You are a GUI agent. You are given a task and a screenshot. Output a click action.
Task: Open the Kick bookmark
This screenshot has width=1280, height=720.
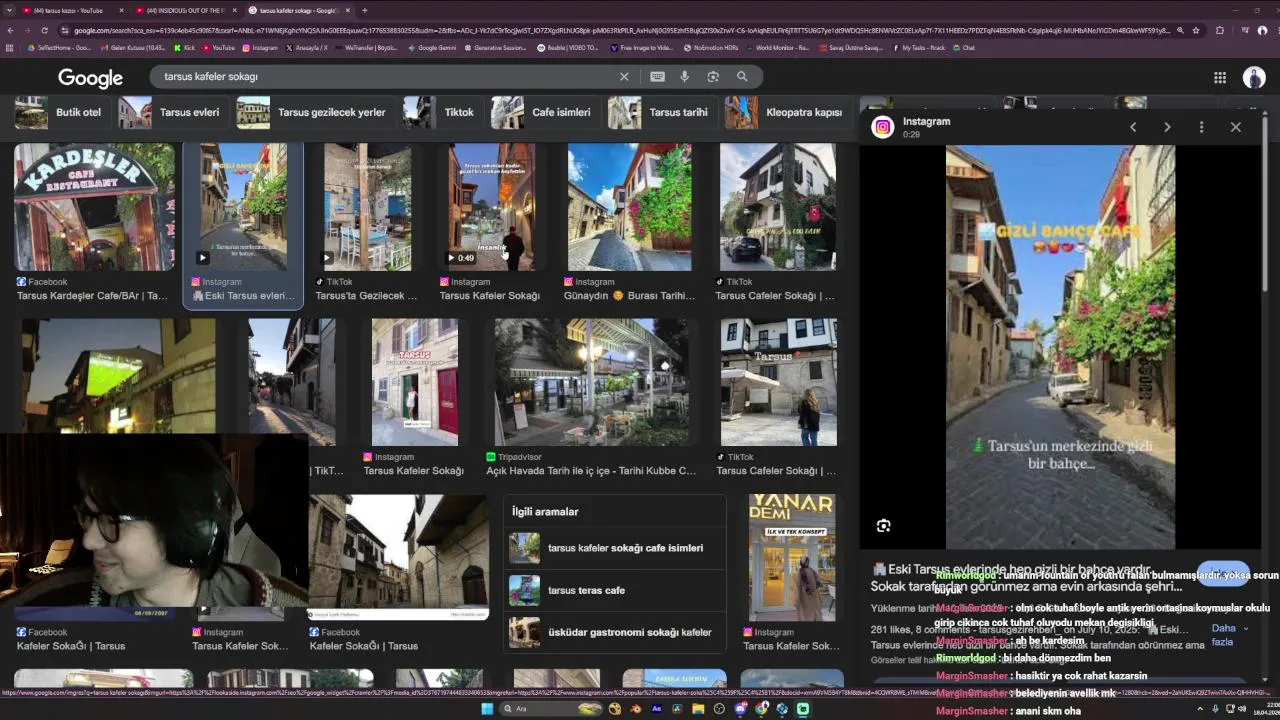(x=185, y=48)
